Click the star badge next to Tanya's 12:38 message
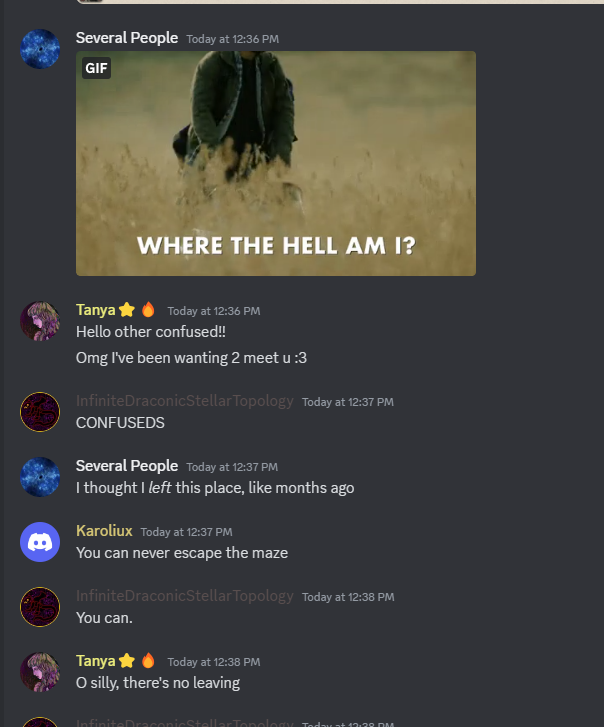The width and height of the screenshot is (604, 727). [x=127, y=661]
